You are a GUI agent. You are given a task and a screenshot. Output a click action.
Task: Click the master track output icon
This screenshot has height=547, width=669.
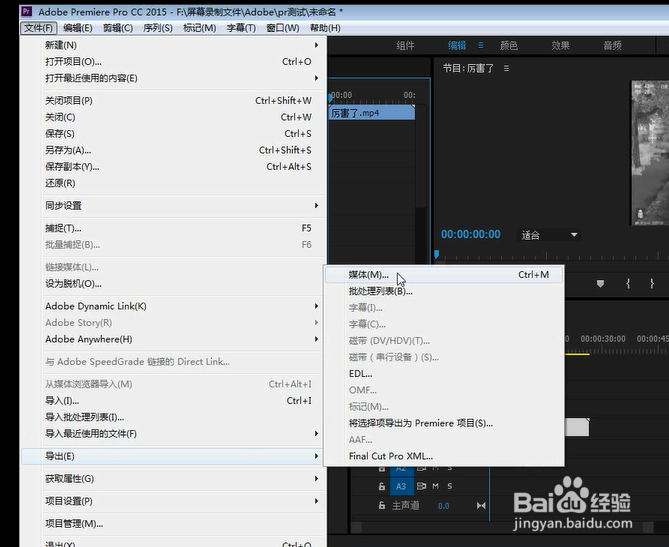click(x=481, y=506)
